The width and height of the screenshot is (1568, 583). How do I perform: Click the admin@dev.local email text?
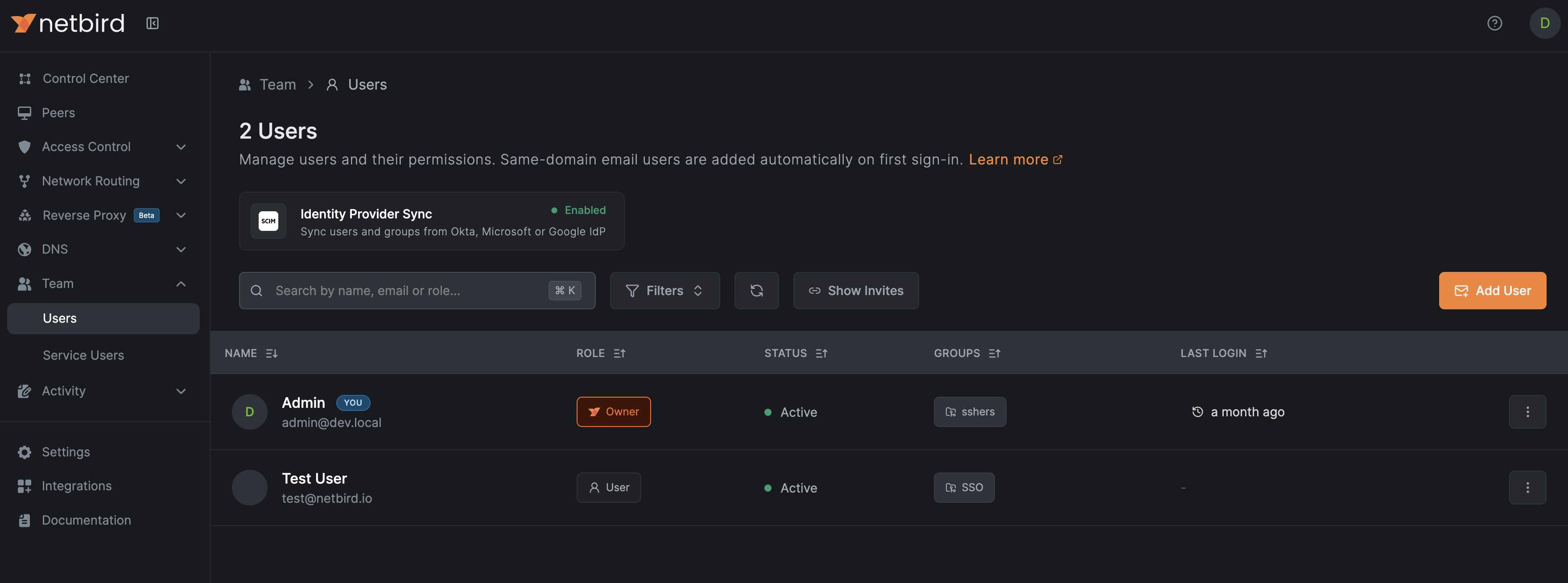pyautogui.click(x=331, y=423)
